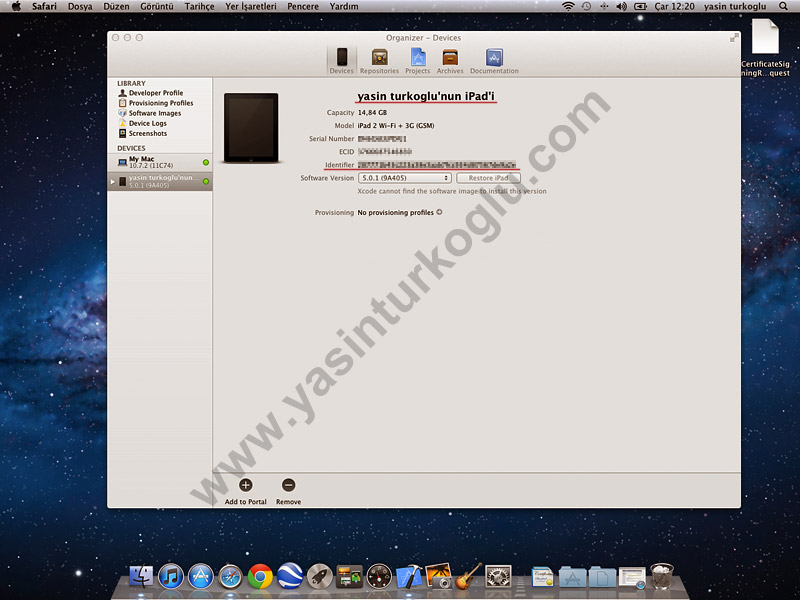Viewport: 800px width, 600px height.
Task: Click the No provisioning profiles text
Action: point(395,212)
